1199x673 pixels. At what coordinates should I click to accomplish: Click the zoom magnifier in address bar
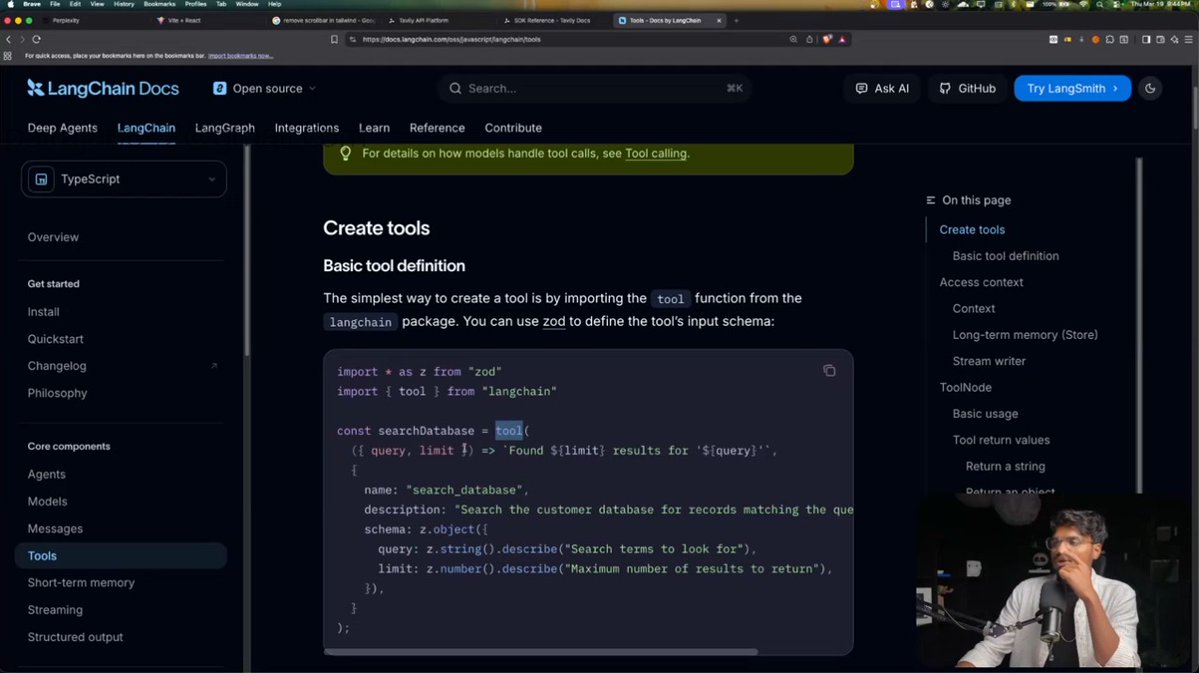[x=794, y=39]
